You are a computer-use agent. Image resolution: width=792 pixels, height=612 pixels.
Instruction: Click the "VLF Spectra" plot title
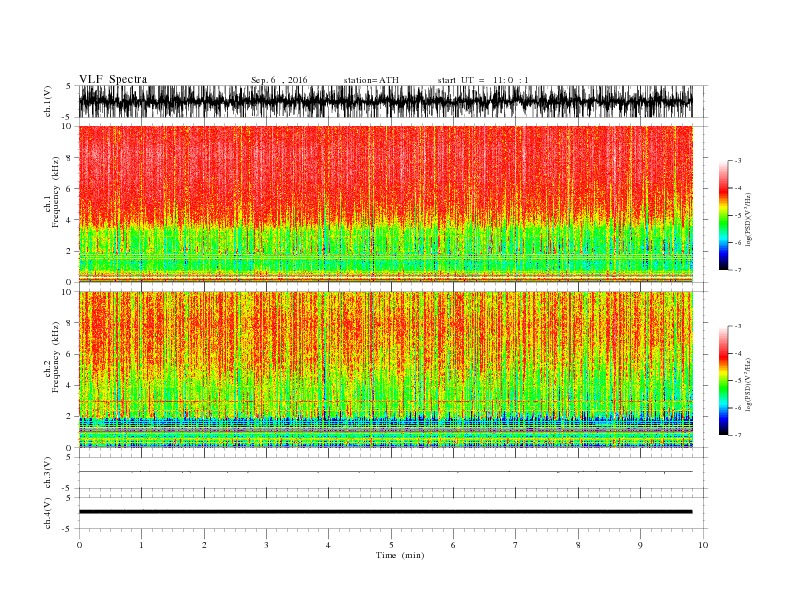coord(113,79)
